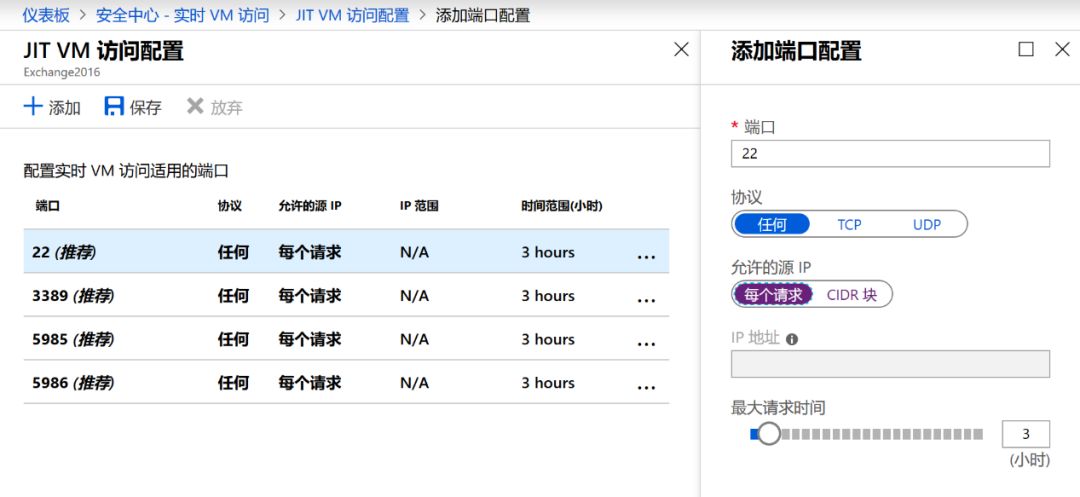Screen dimensions: 1080x497
Task: Select the 任何 (Any) protocol option
Action: coord(773,224)
